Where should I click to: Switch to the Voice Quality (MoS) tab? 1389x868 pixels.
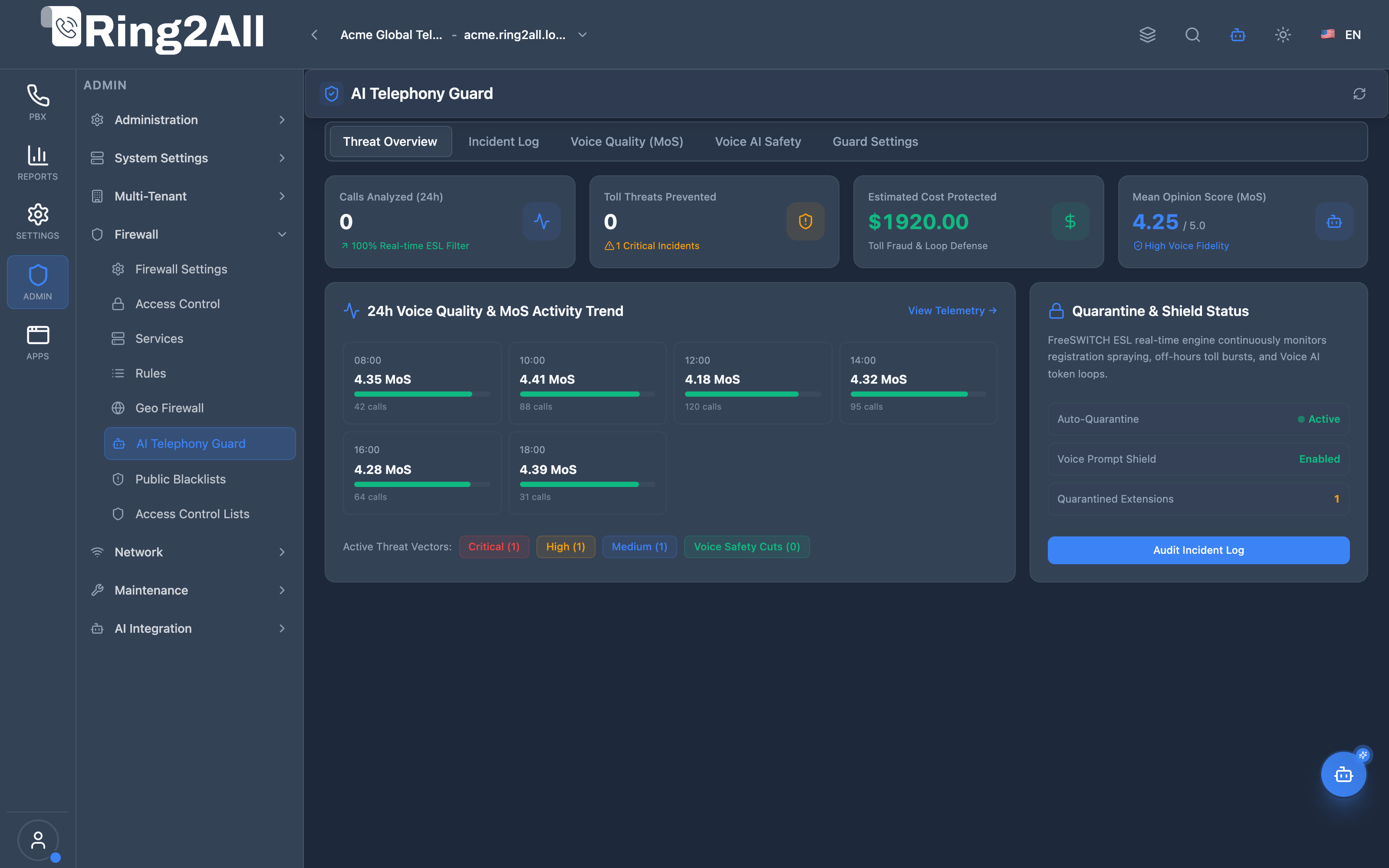click(x=627, y=141)
